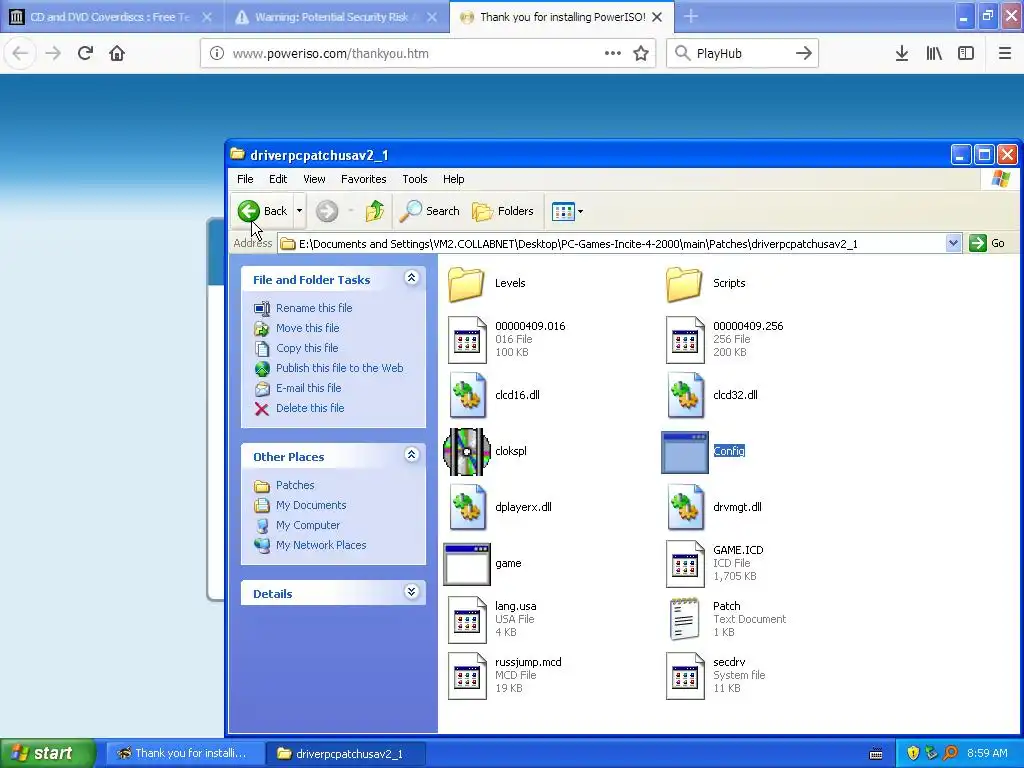Click Rename this file link
This screenshot has width=1024, height=768.
pyautogui.click(x=313, y=308)
